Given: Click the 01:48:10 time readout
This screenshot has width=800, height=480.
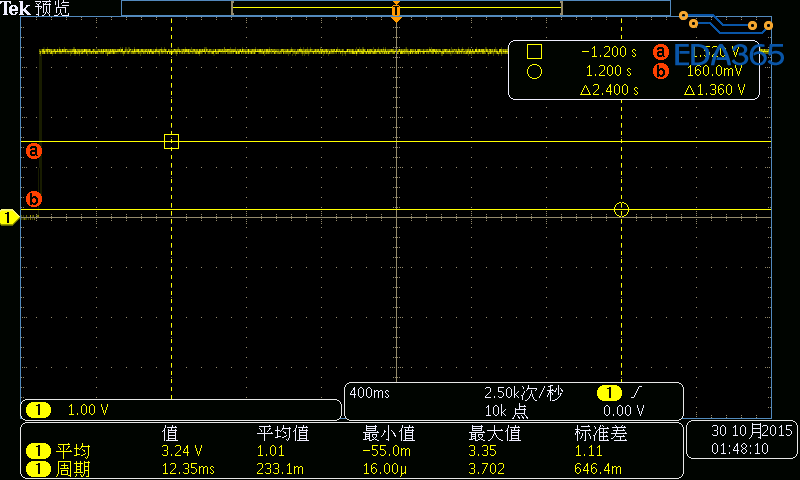Looking at the screenshot, I should point(740,449).
